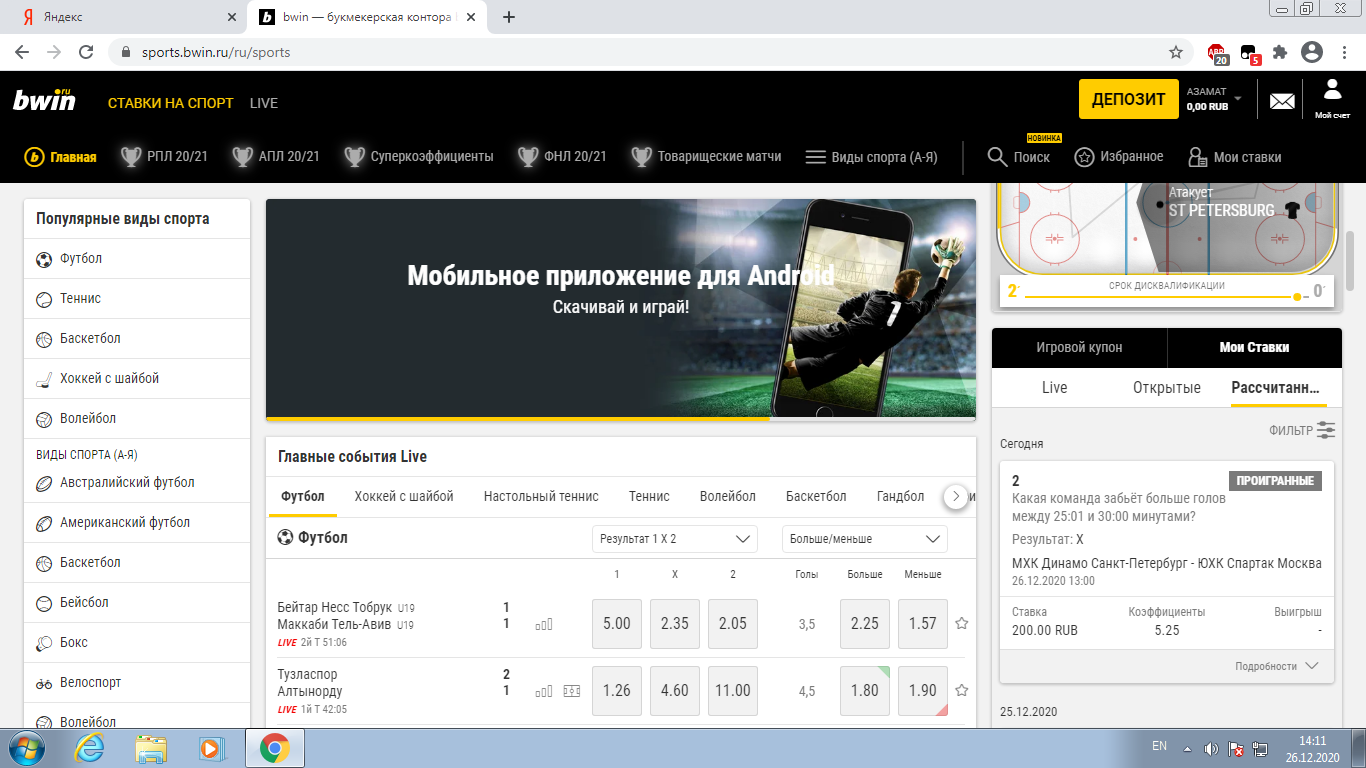Open the bwin logo home page
Screen dimensions: 1366x768
tap(44, 101)
